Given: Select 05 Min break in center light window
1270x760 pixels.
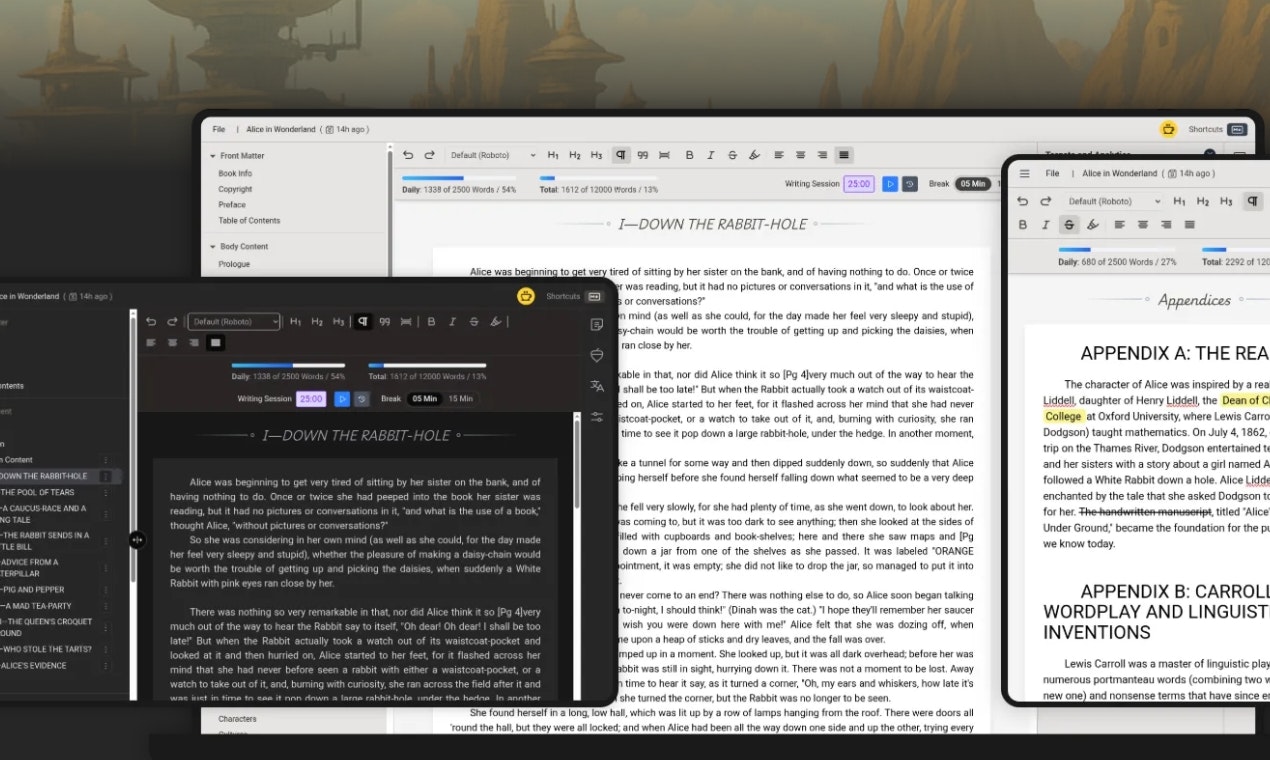Looking at the screenshot, I should pos(972,184).
